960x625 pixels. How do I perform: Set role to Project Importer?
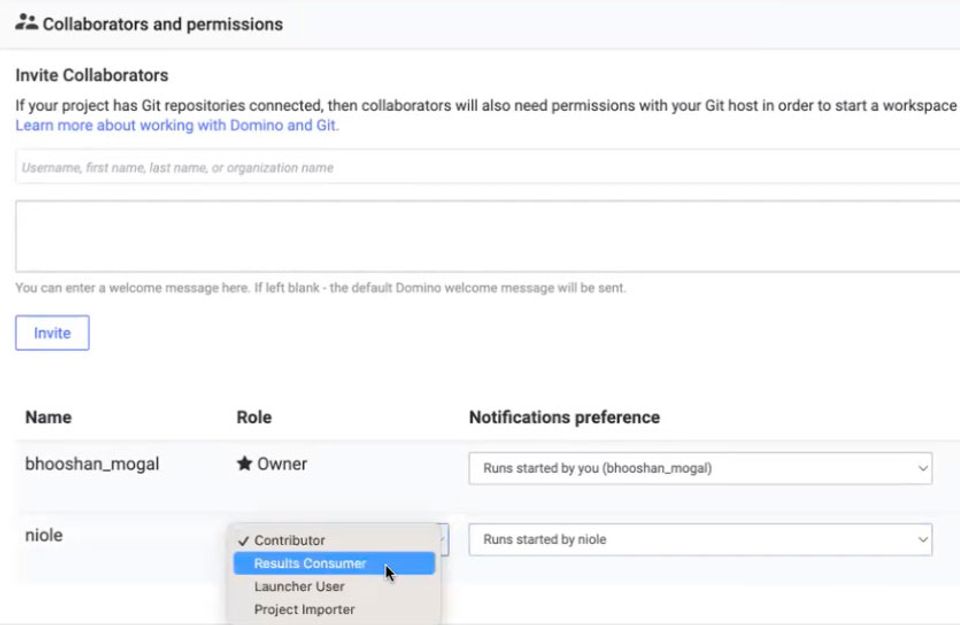(x=304, y=609)
